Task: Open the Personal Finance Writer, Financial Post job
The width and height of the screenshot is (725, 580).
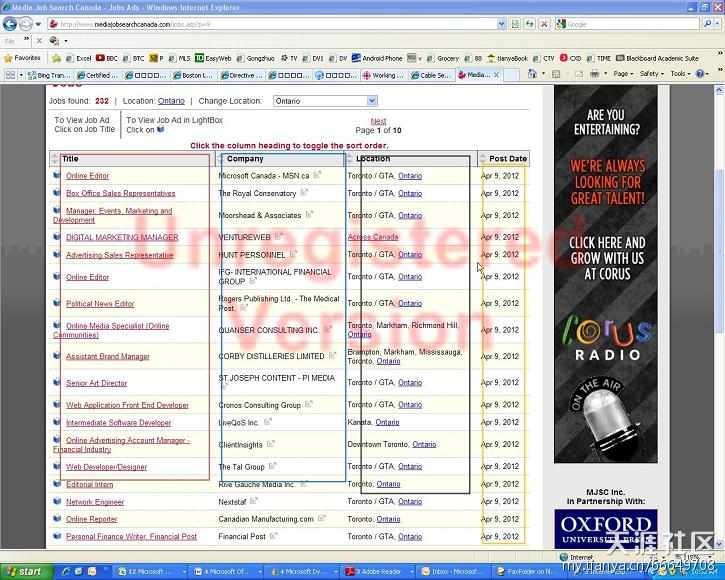Action: [x=131, y=536]
